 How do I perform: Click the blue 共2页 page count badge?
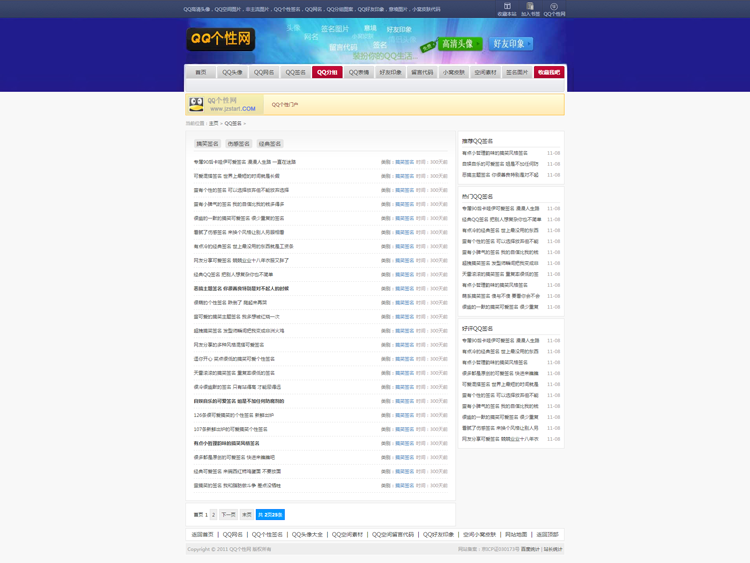click(270, 515)
